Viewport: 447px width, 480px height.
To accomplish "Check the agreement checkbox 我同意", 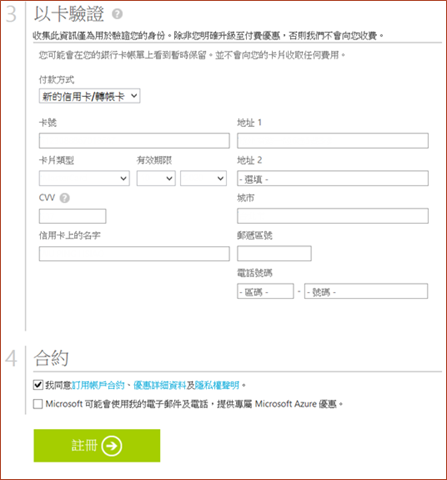I will tap(38, 385).
